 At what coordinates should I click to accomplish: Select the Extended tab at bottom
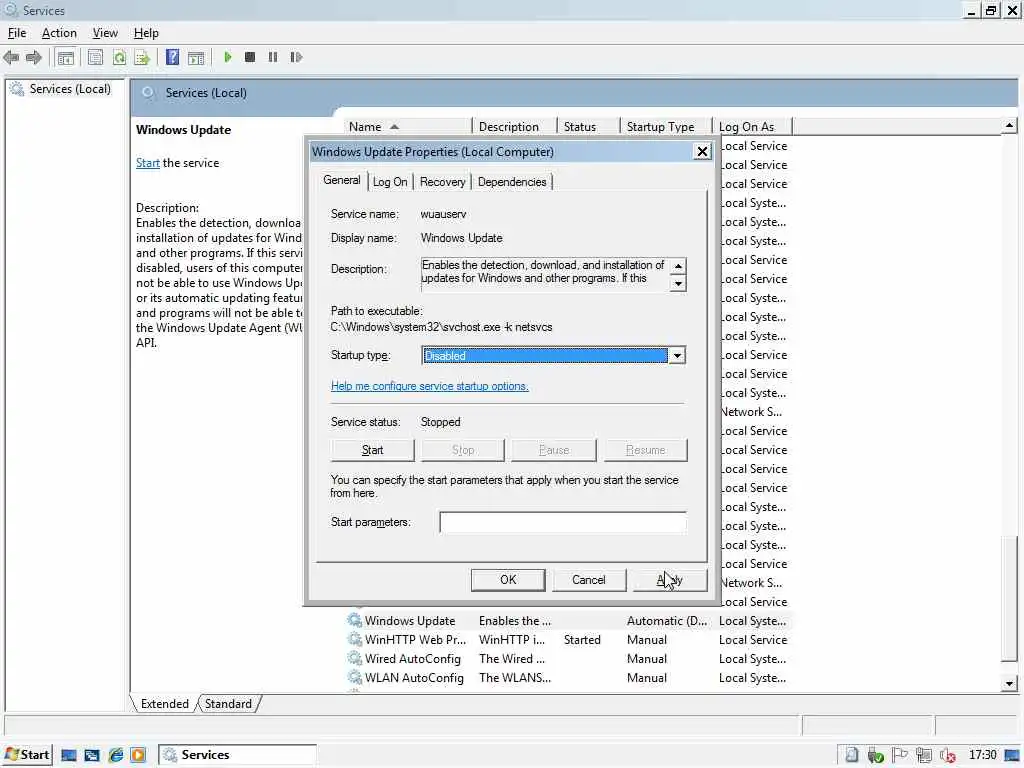tap(165, 703)
